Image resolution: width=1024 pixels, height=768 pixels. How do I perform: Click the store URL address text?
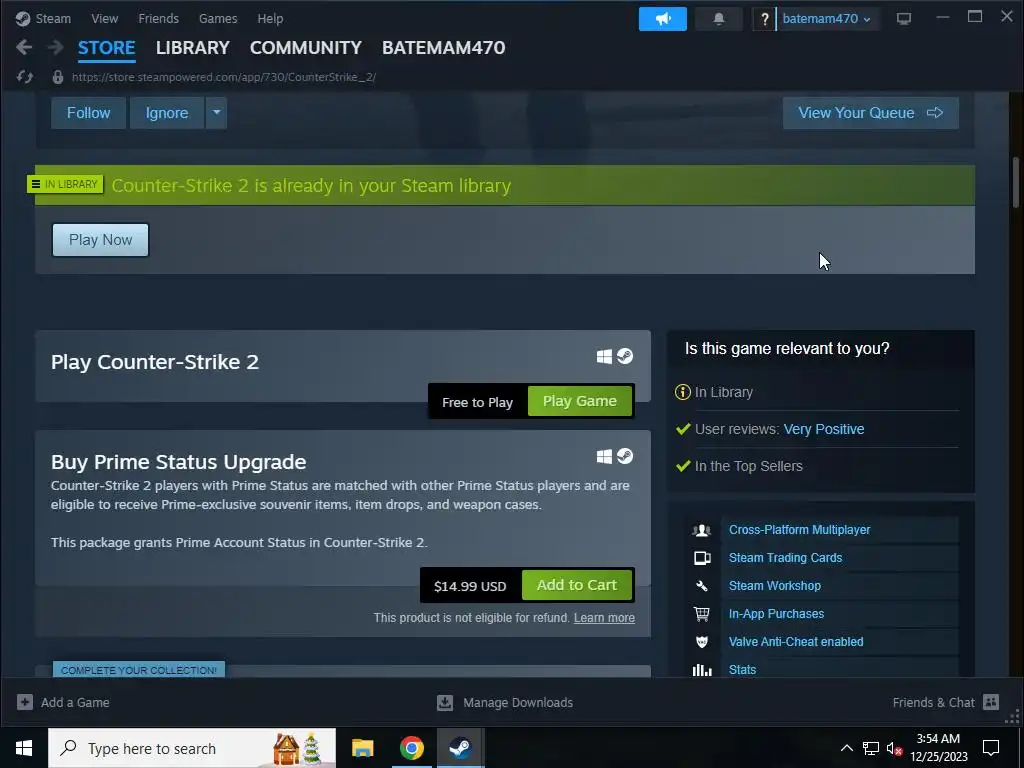223,77
